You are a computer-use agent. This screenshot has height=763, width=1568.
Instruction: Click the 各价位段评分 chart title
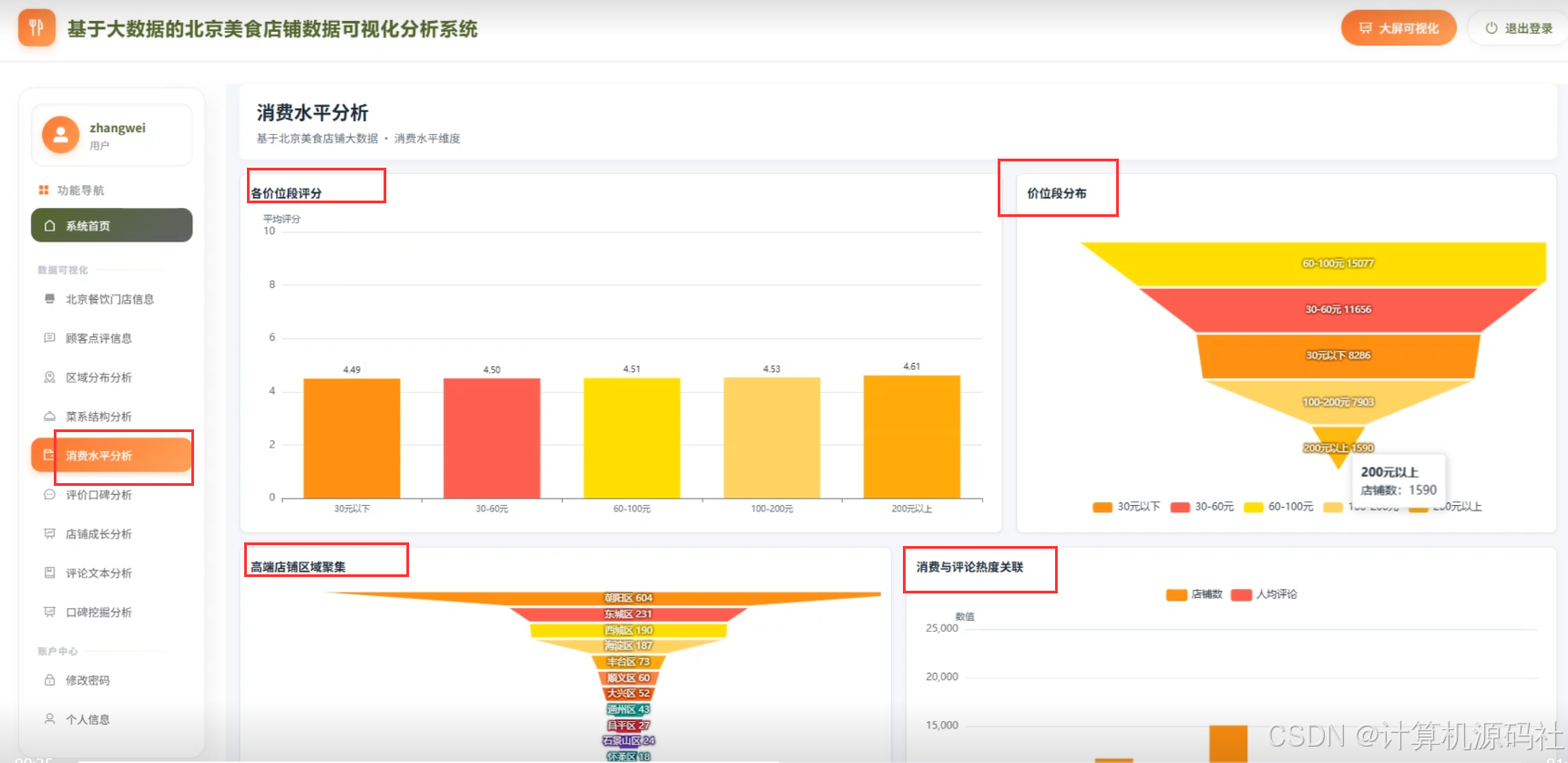[x=286, y=193]
